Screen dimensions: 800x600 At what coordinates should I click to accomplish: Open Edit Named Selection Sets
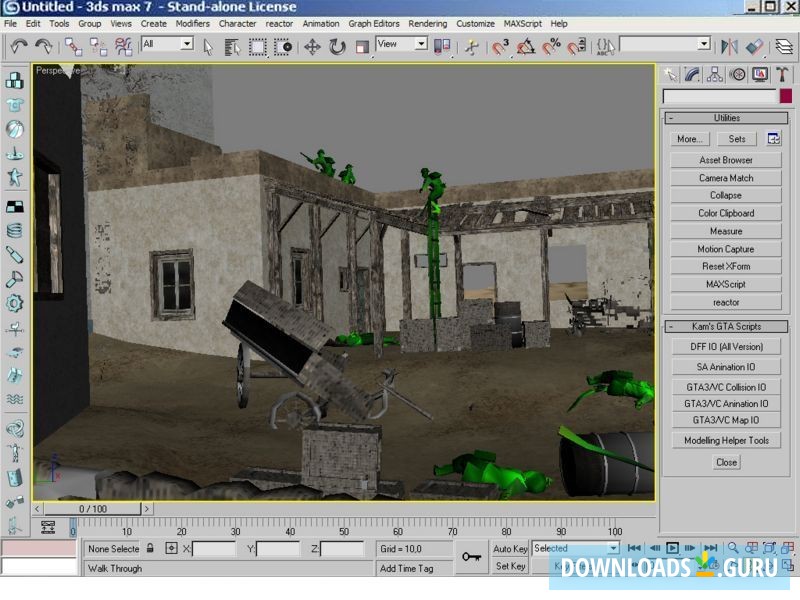click(606, 47)
